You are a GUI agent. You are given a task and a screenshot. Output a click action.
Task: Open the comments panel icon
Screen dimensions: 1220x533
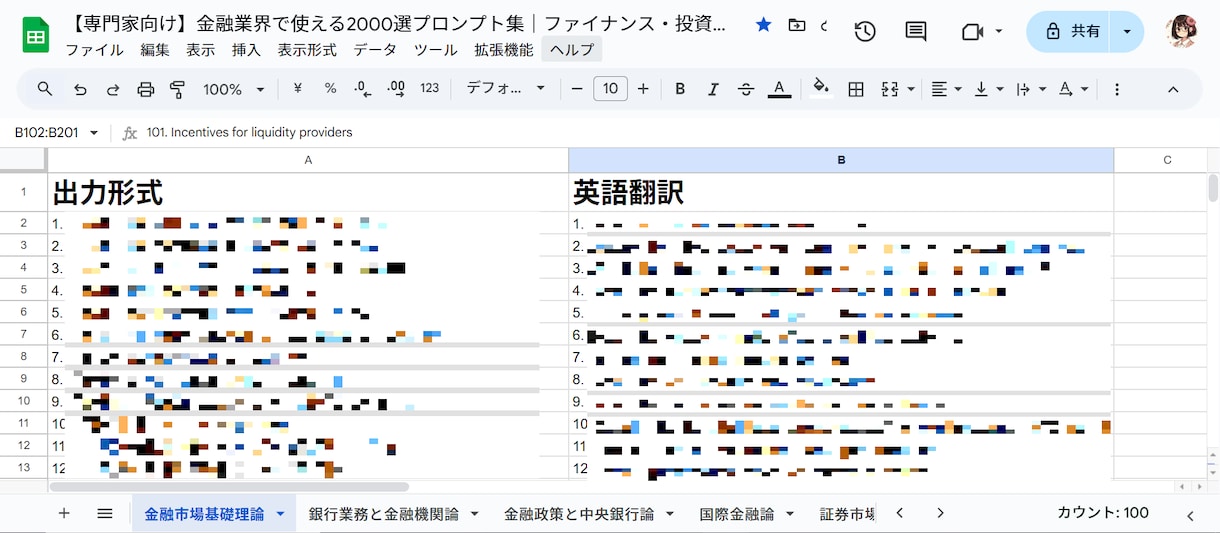915,32
